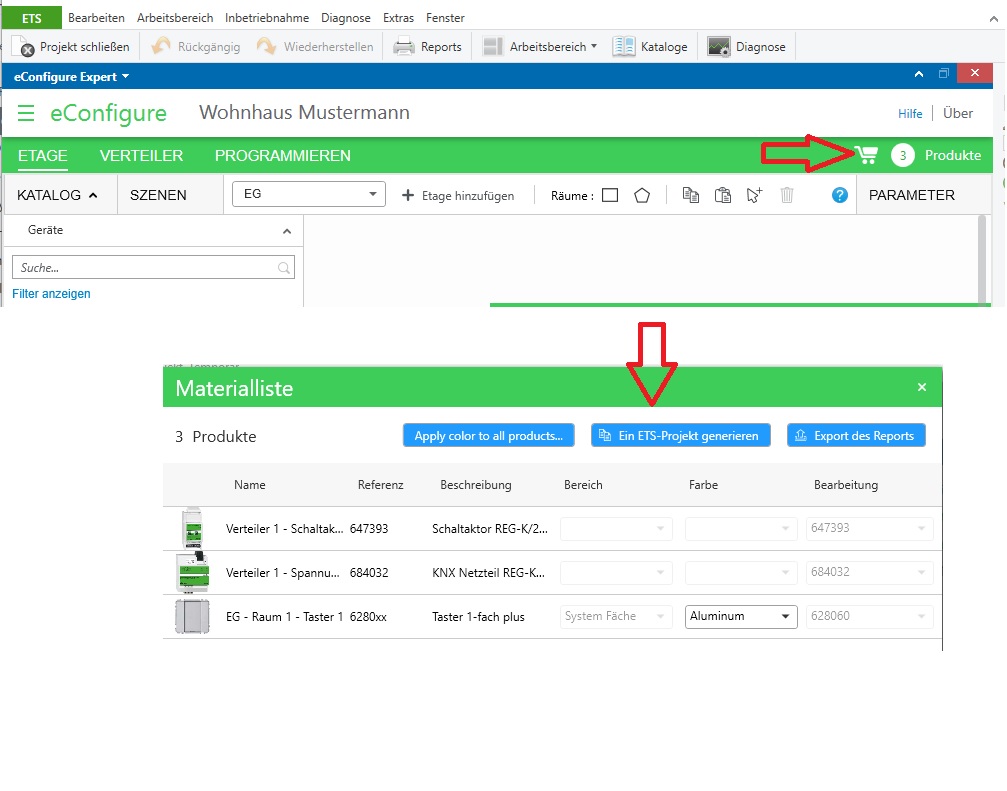Click the search magnifier in Geräte
The width and height of the screenshot is (1007, 791).
pyautogui.click(x=284, y=268)
